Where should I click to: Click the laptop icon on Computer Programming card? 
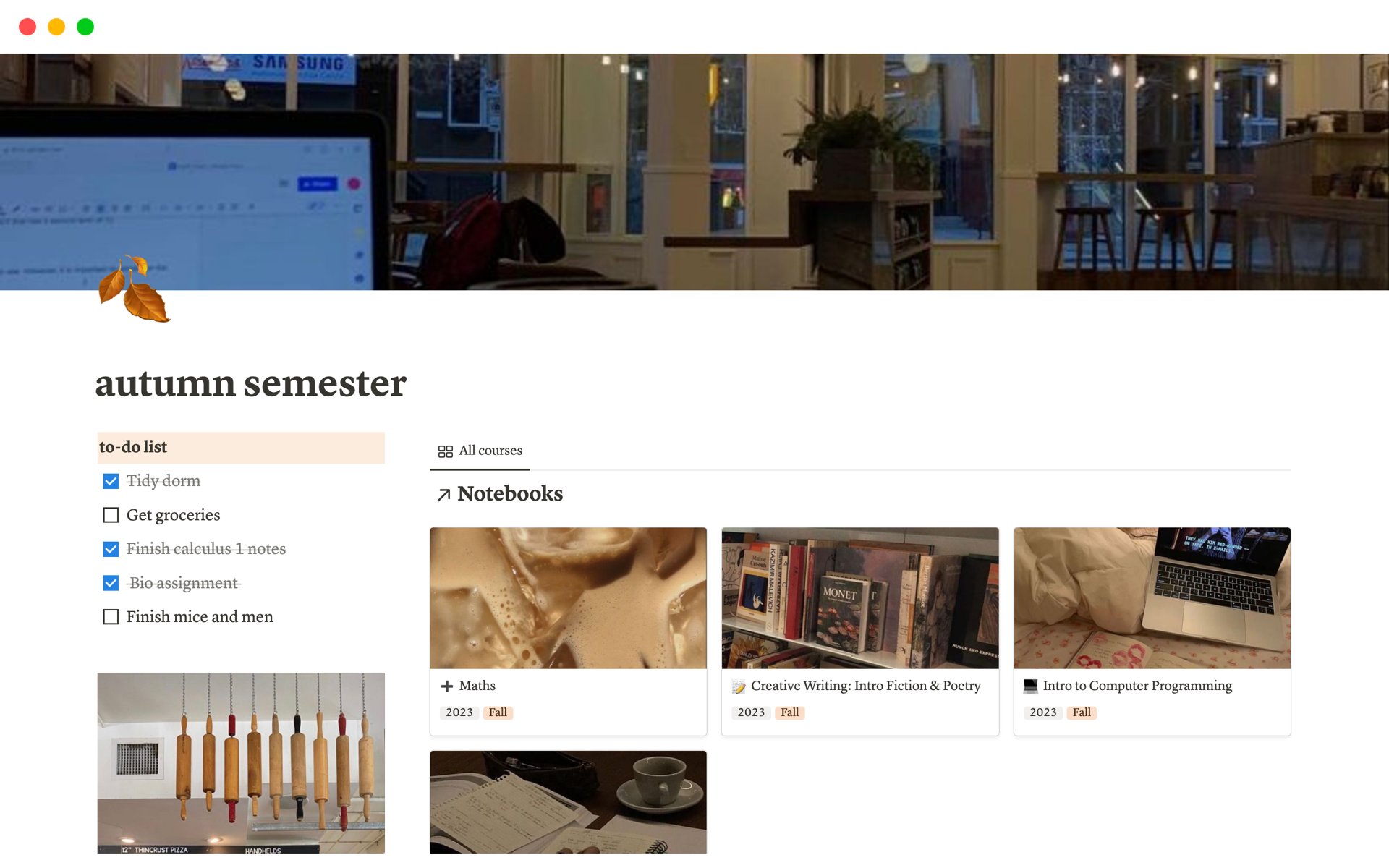pyautogui.click(x=1031, y=686)
